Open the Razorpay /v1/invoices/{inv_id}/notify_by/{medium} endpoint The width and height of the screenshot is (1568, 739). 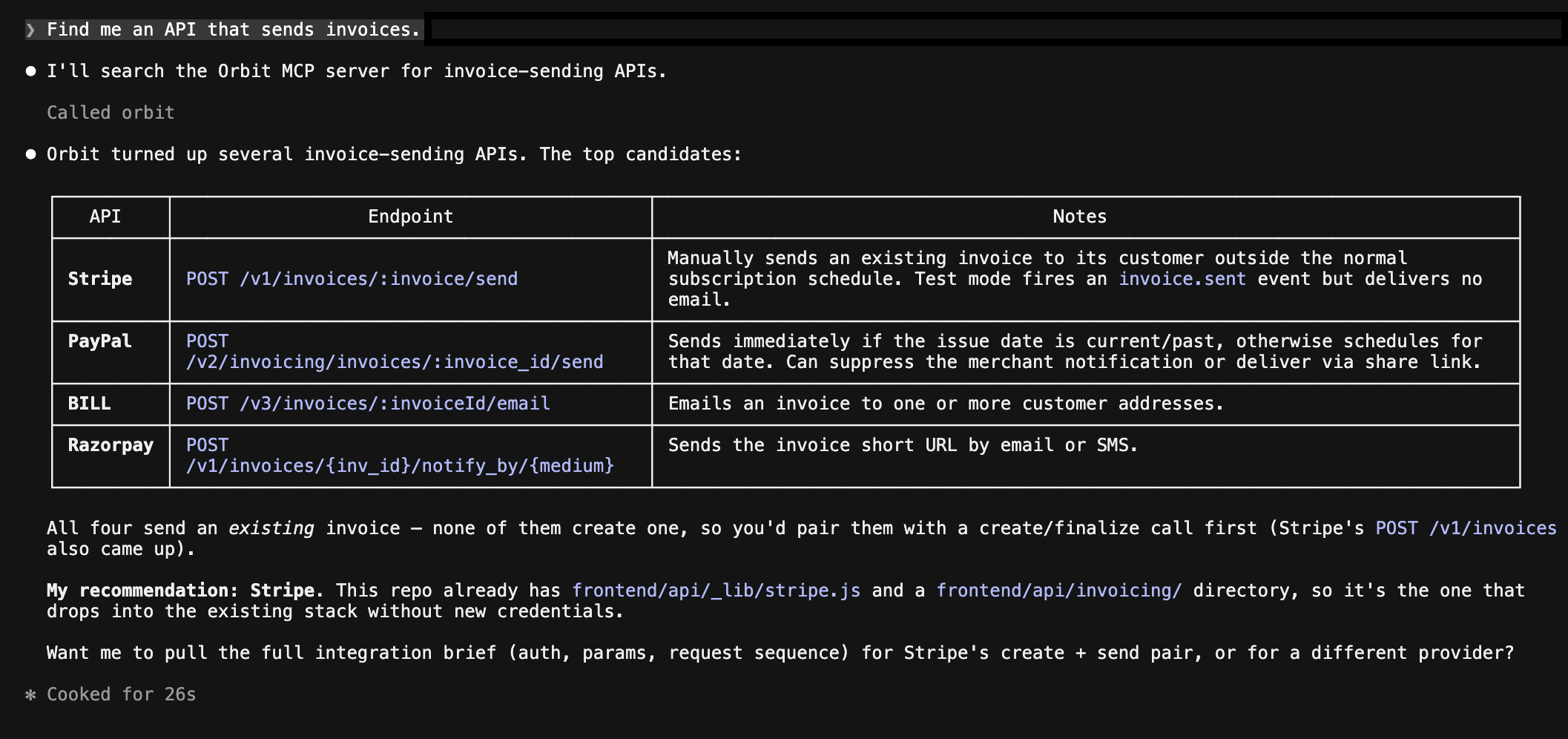click(400, 456)
